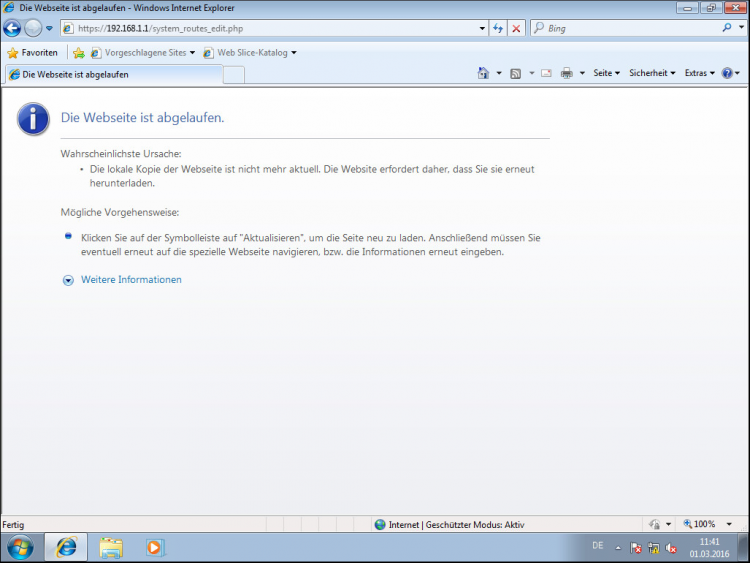Open the Sicherheit menu
This screenshot has width=750, height=563.
pyautogui.click(x=652, y=73)
